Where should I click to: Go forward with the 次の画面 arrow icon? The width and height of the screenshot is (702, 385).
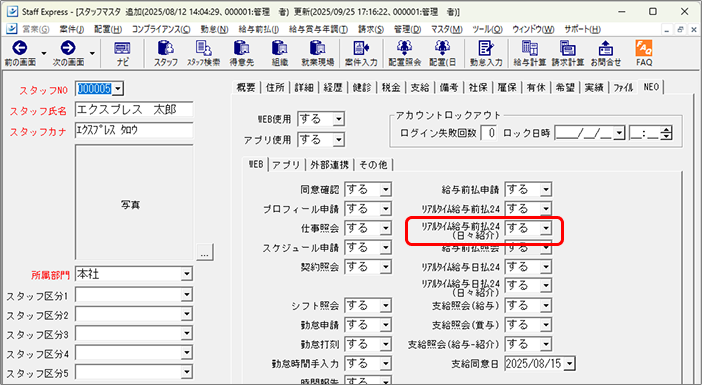(68, 53)
